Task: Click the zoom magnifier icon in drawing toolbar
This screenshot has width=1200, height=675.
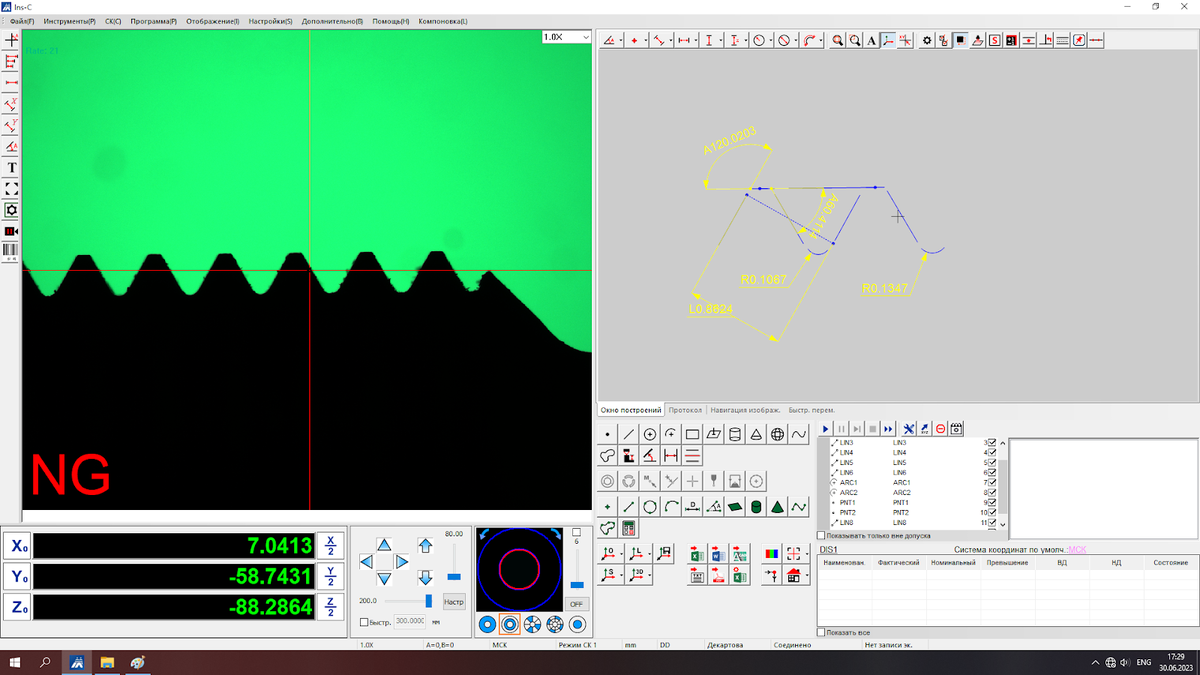Action: click(x=838, y=41)
